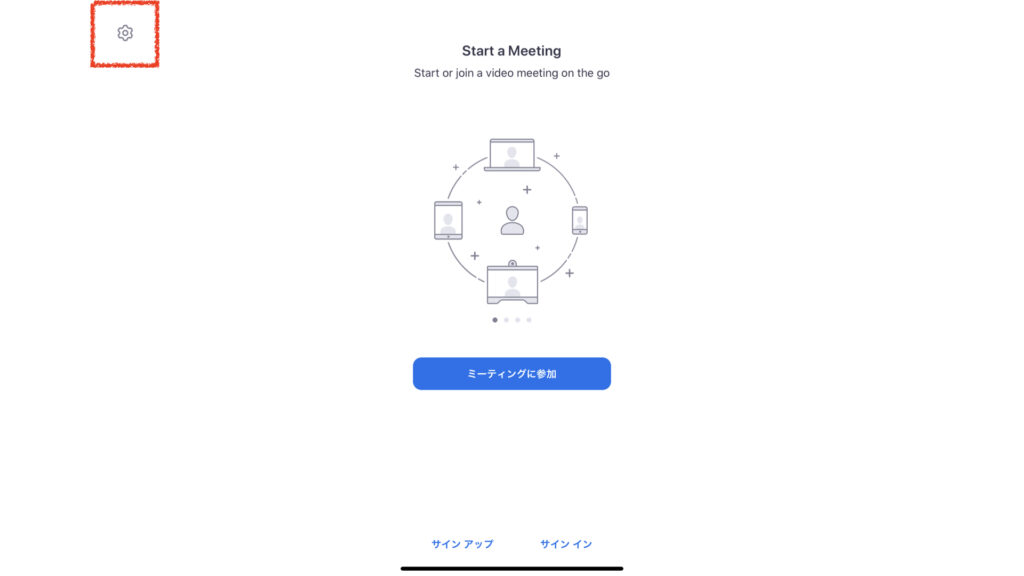Click the plus sign beside the bottom monitor
This screenshot has height=576, width=1024.
569,273
